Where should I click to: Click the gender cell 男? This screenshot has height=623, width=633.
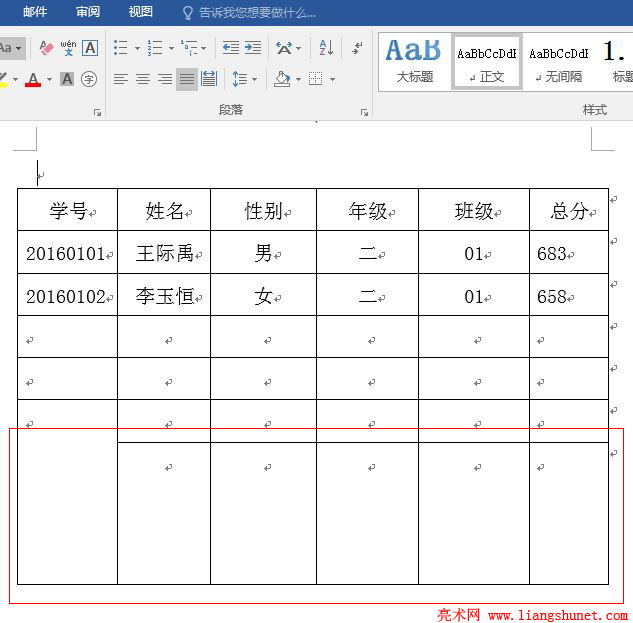[x=264, y=253]
